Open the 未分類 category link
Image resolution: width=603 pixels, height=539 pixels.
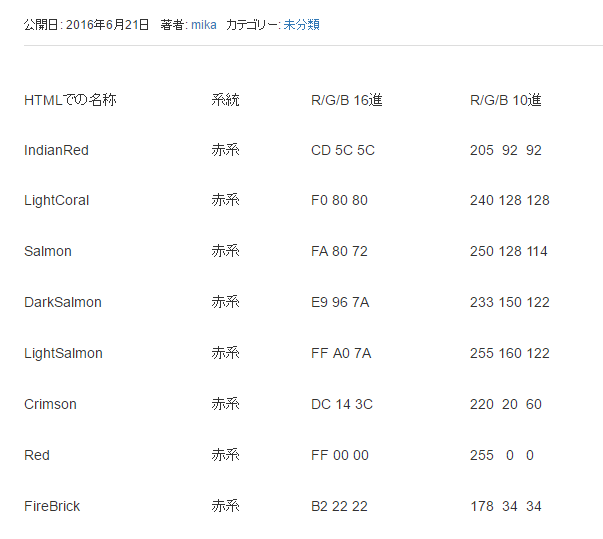(x=302, y=24)
